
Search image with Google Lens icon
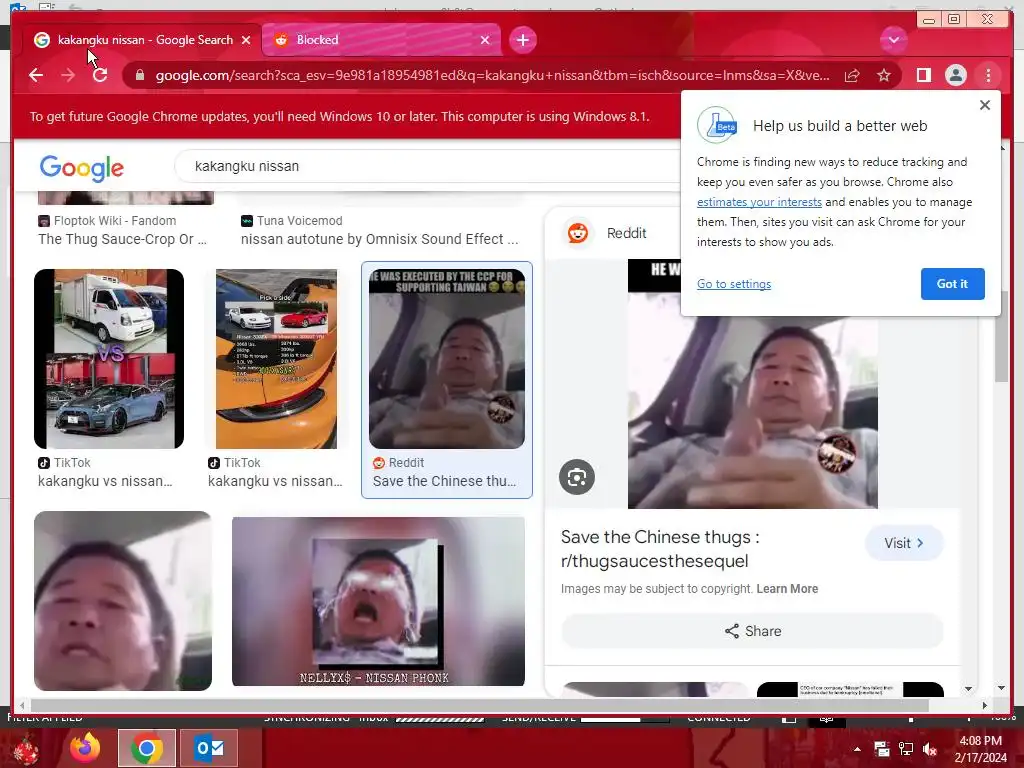pos(577,477)
